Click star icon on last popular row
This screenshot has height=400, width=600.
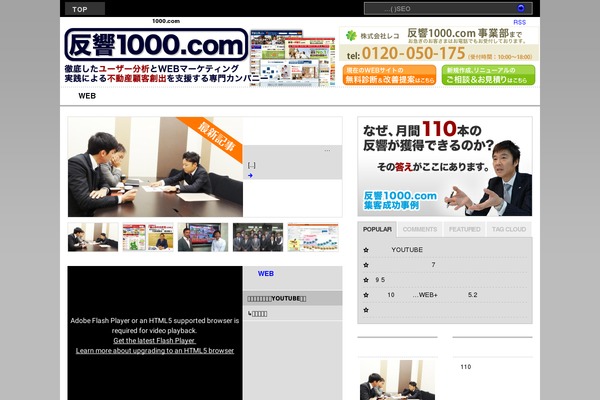[366, 310]
